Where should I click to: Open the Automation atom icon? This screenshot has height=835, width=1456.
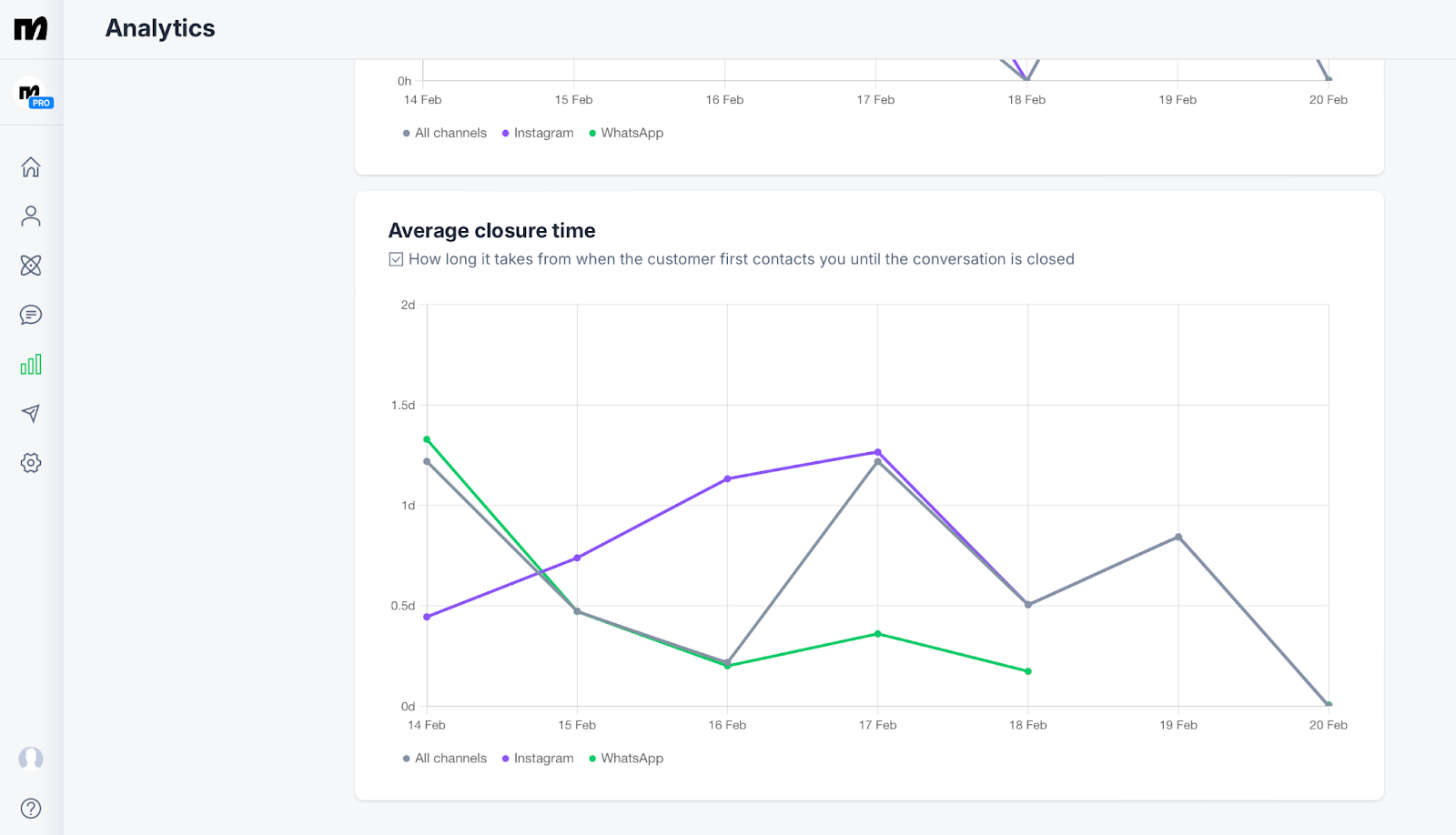pos(31,266)
